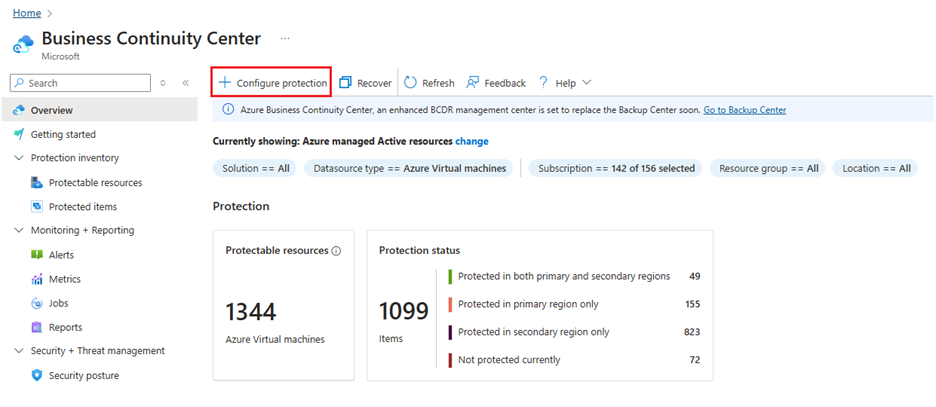Collapse the Monitoring + Reporting section
This screenshot has width=936, height=407.
coord(17,230)
